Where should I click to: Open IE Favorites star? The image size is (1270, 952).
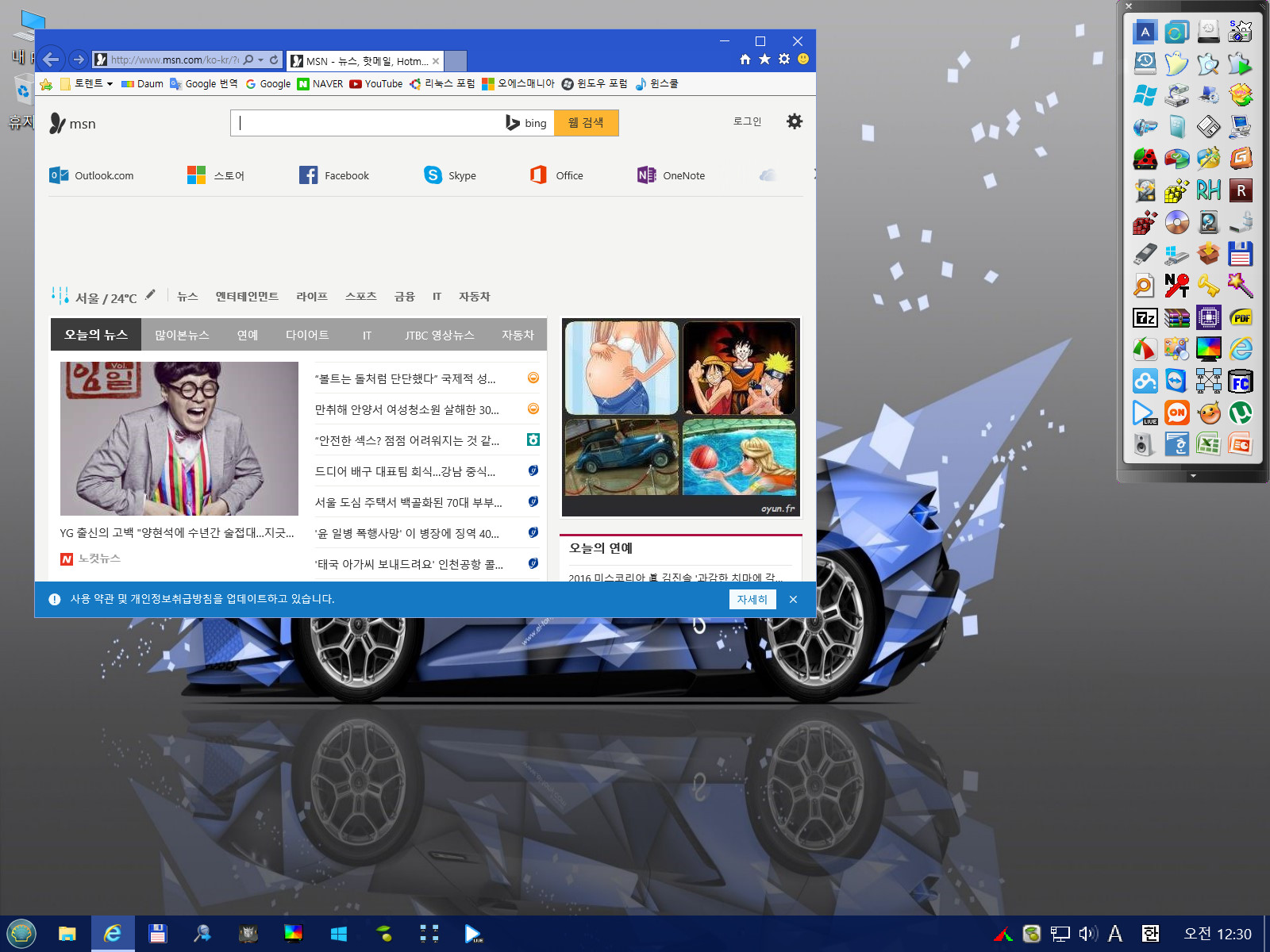click(764, 59)
